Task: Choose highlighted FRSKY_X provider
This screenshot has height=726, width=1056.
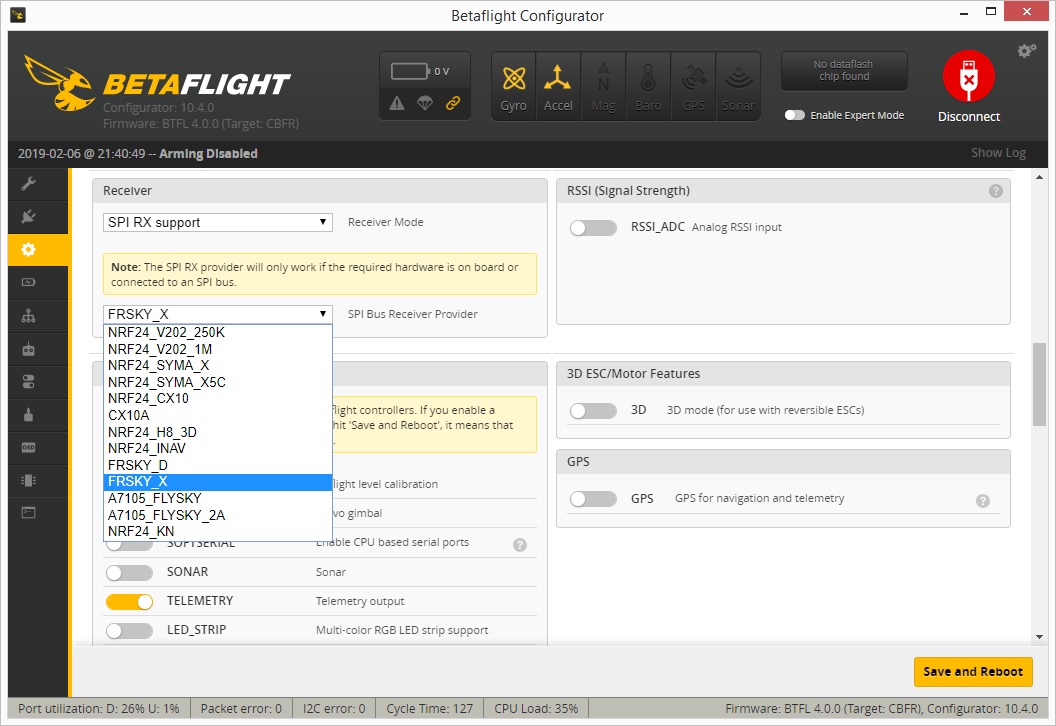Action: (218, 482)
